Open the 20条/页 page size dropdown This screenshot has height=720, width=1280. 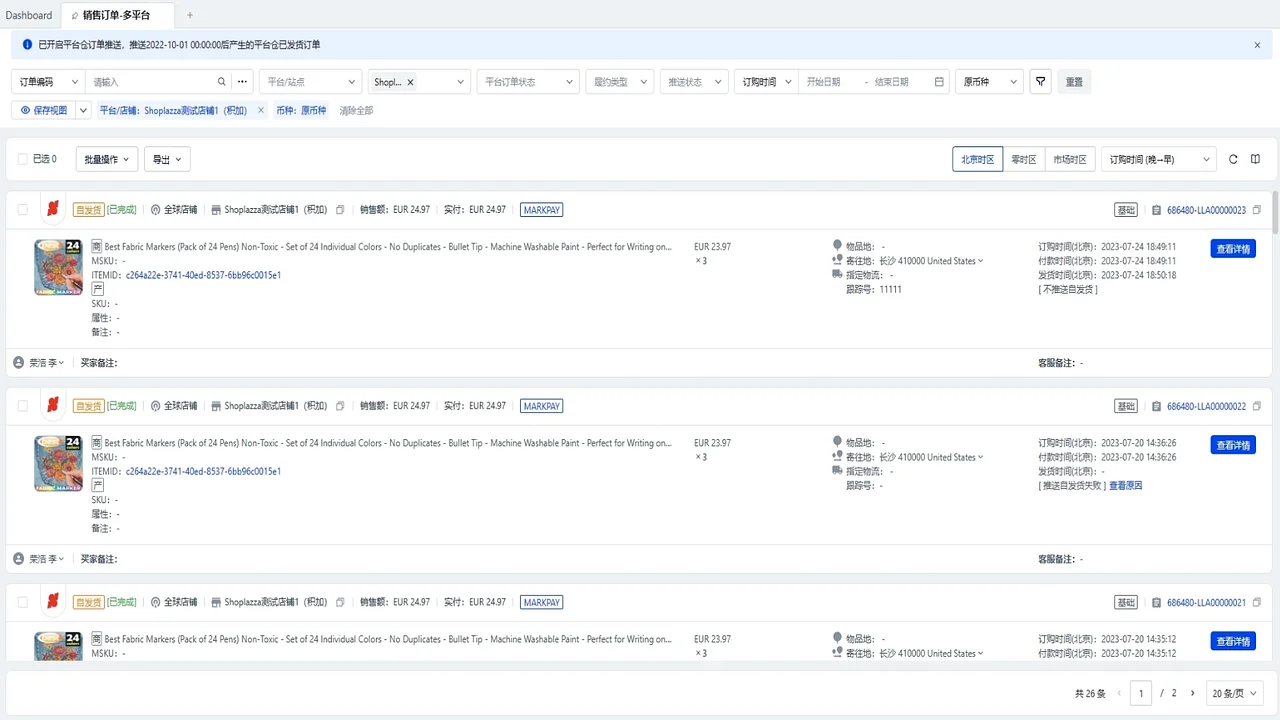coord(1233,692)
